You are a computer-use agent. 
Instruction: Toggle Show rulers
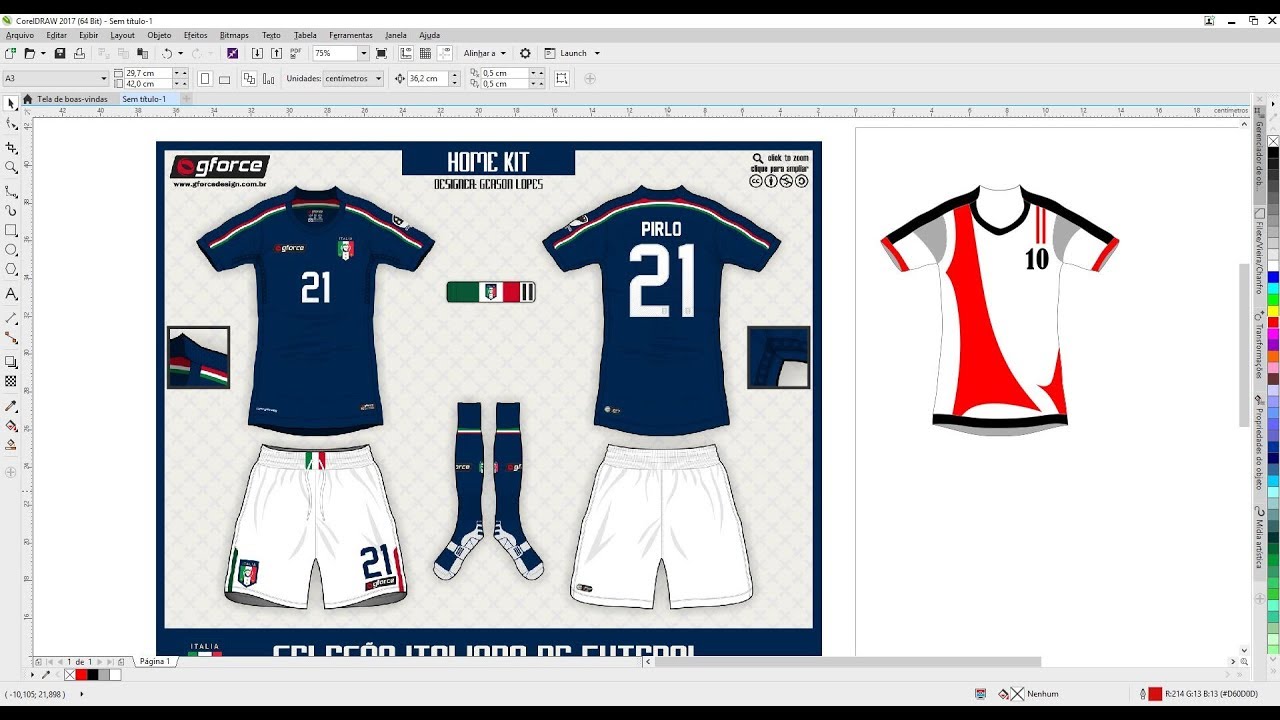pyautogui.click(x=406, y=53)
